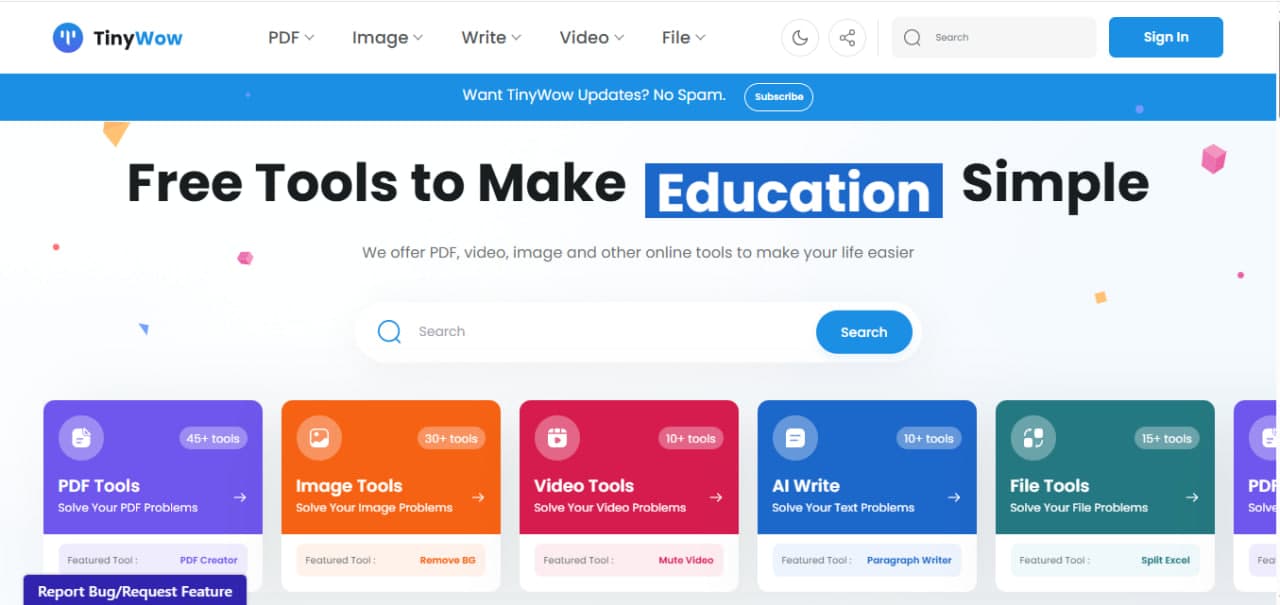Click the 10+ tools badge on Video Tools

coord(689,438)
